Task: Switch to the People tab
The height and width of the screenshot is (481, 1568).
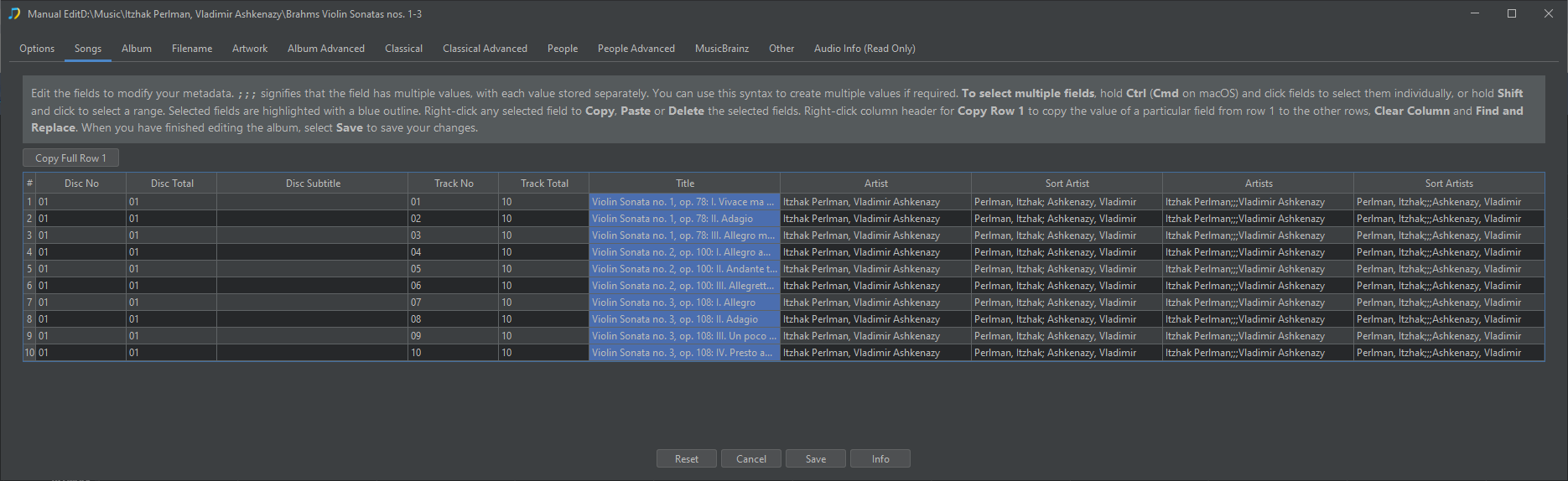Action: click(563, 49)
